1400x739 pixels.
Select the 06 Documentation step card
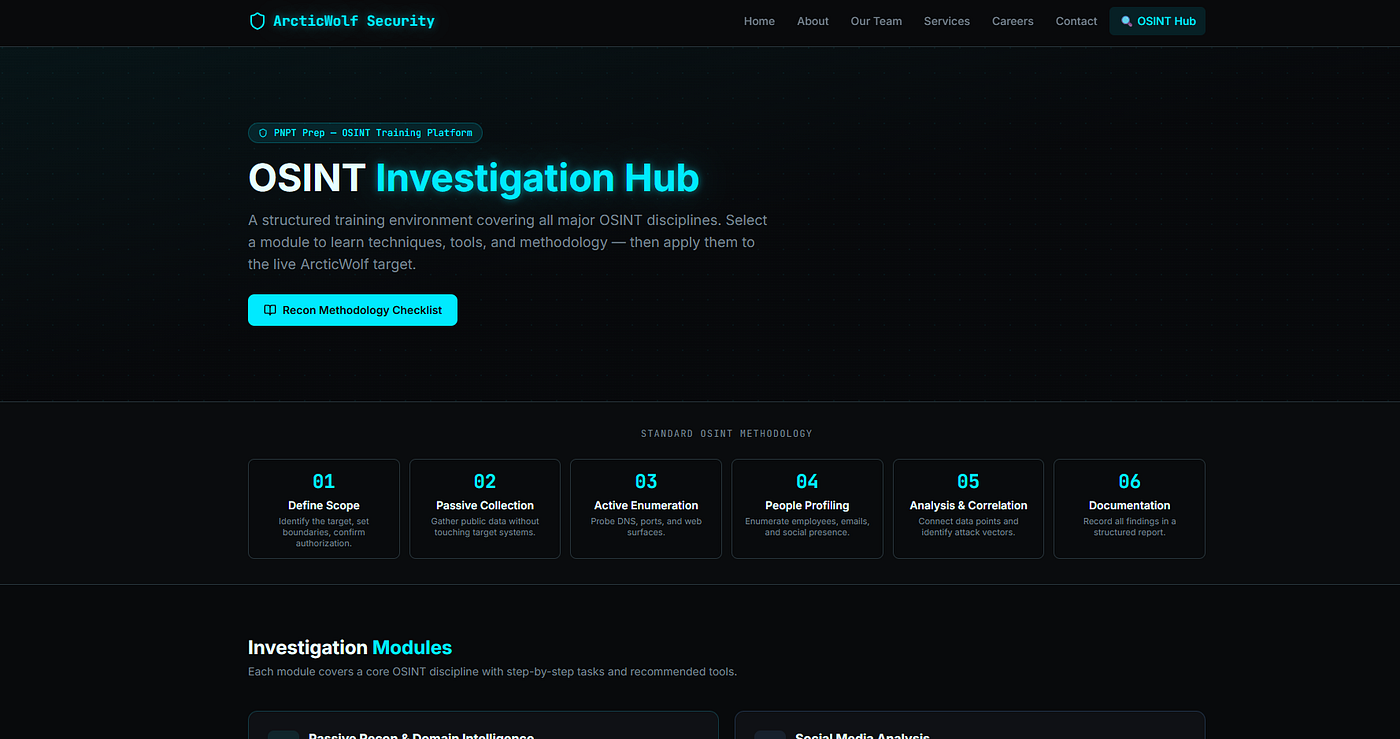point(1129,509)
